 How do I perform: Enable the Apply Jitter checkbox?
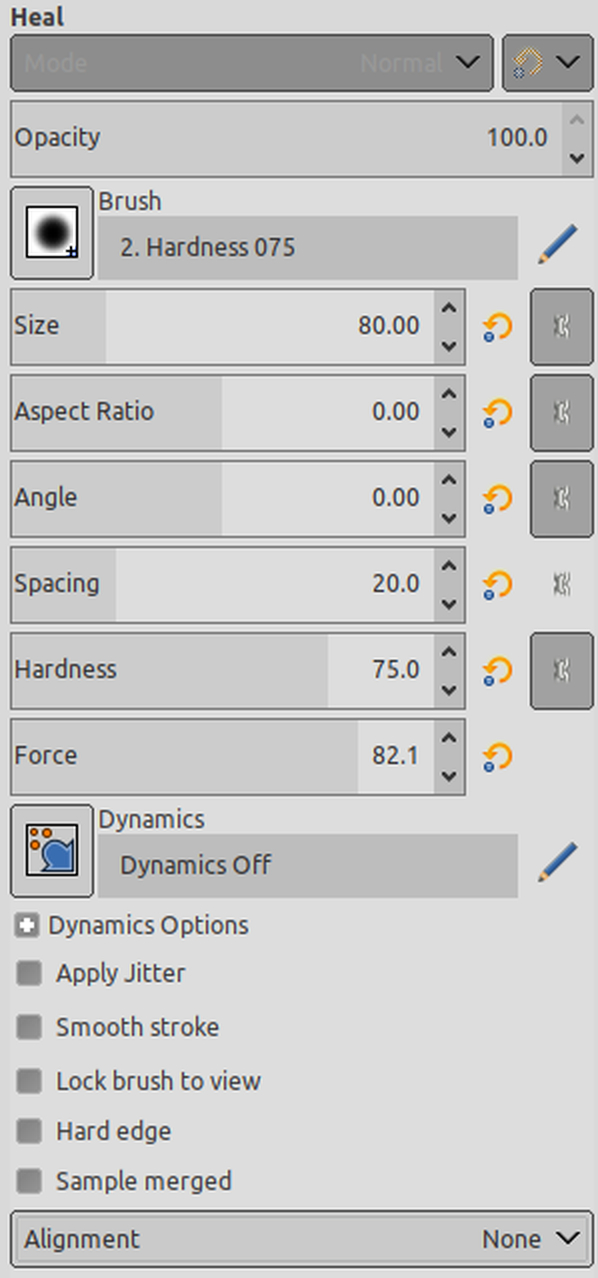pos(30,973)
